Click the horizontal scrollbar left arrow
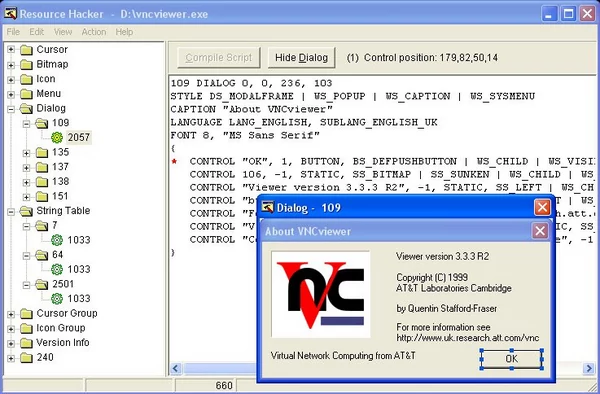Image resolution: width=600 pixels, height=394 pixels. 176,368
